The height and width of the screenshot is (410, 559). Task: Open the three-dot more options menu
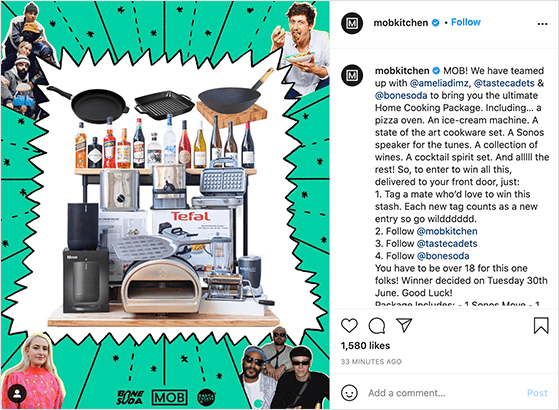click(x=542, y=24)
